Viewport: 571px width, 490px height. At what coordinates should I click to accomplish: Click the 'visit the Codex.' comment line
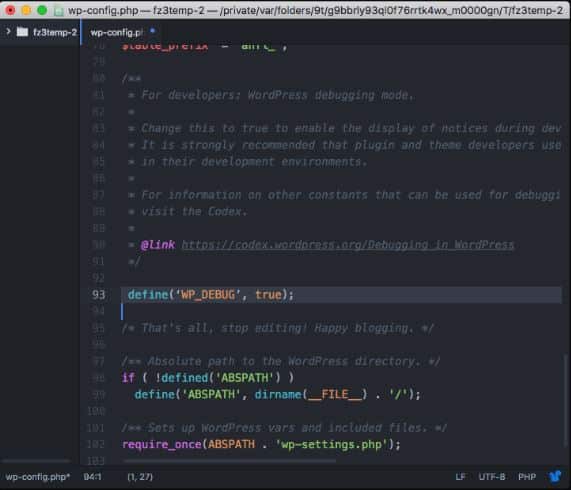[x=194, y=212]
